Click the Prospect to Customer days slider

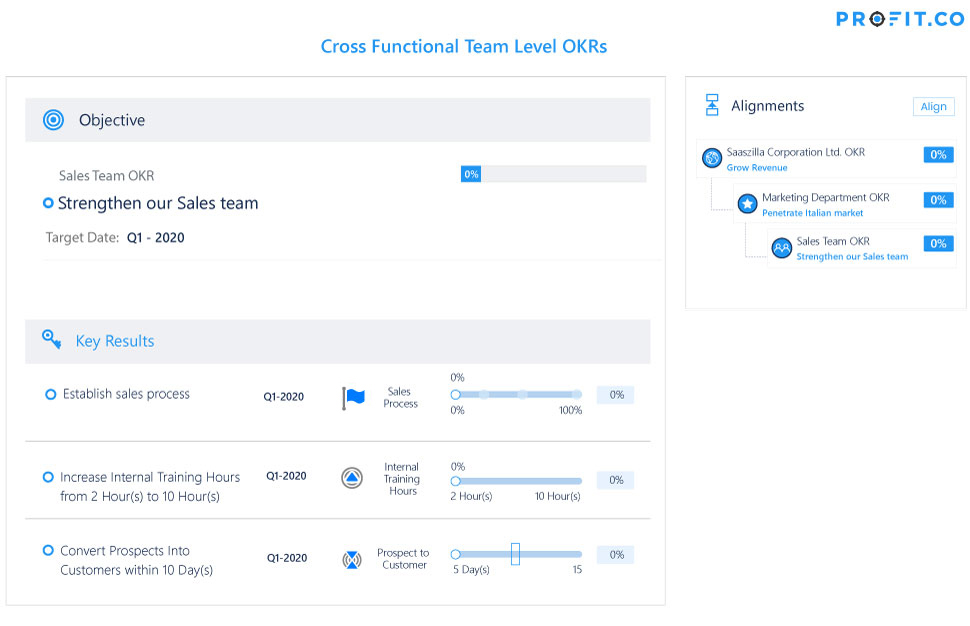click(x=517, y=554)
